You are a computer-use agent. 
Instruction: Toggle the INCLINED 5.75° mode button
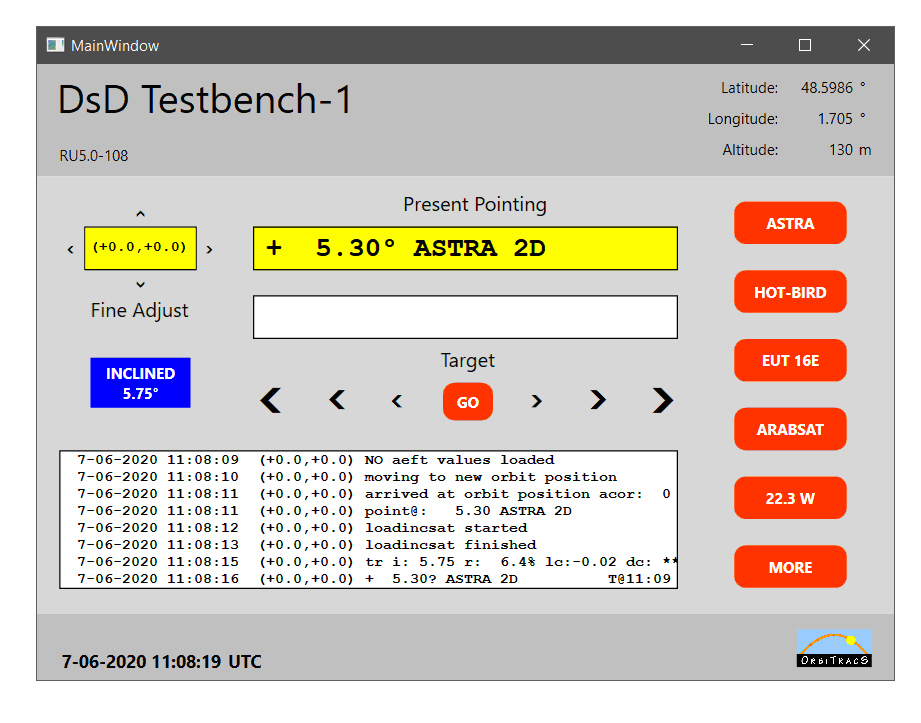(x=140, y=383)
